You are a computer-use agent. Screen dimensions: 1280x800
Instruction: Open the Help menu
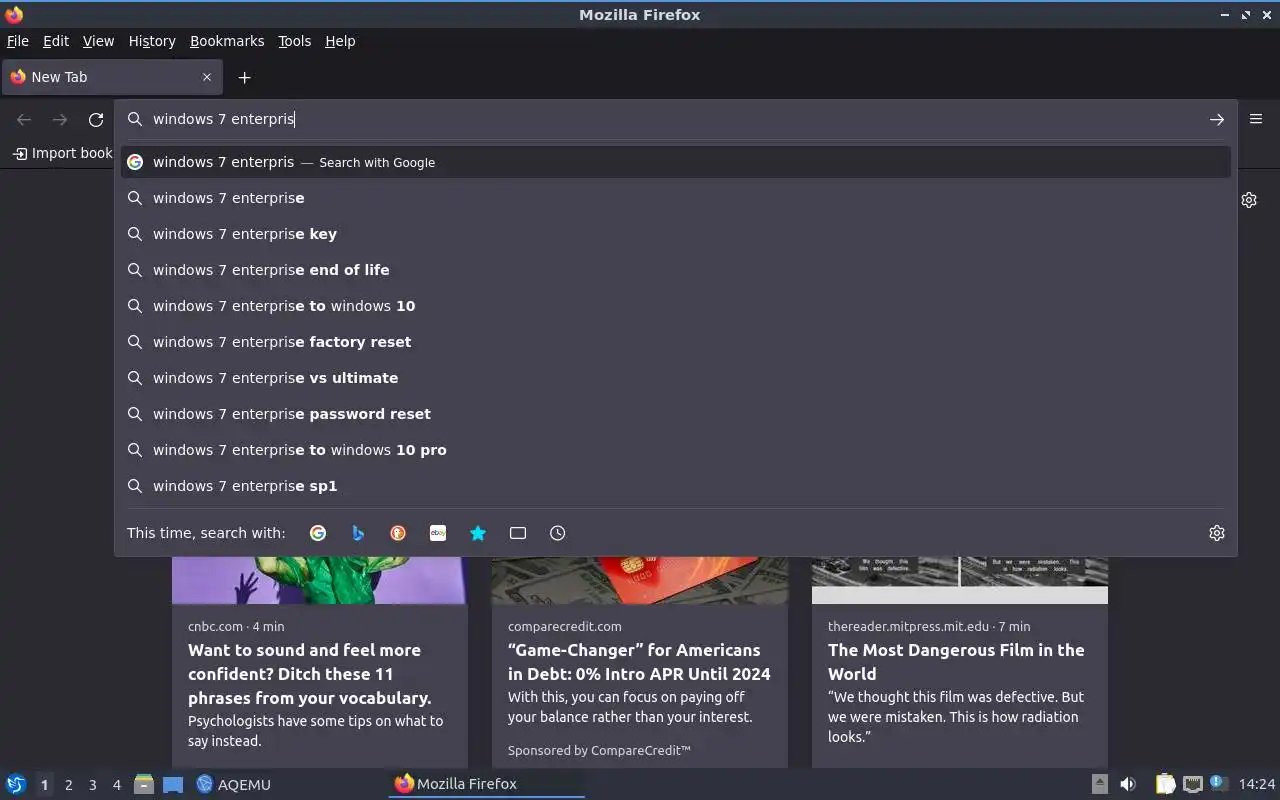click(x=340, y=41)
